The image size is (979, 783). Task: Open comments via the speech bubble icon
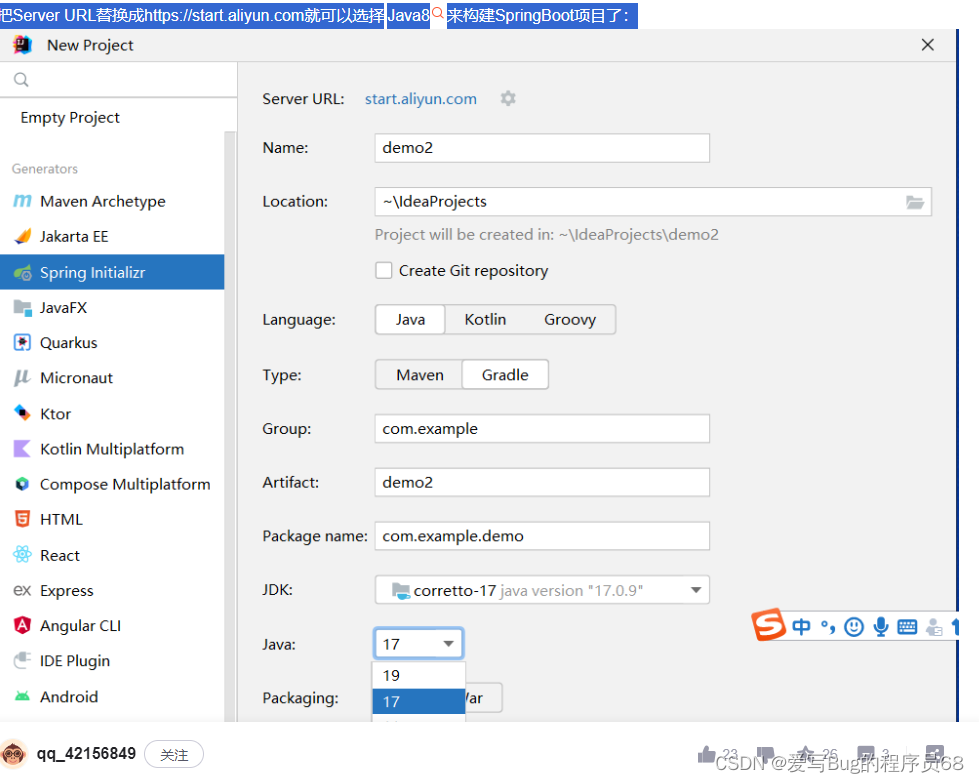868,752
